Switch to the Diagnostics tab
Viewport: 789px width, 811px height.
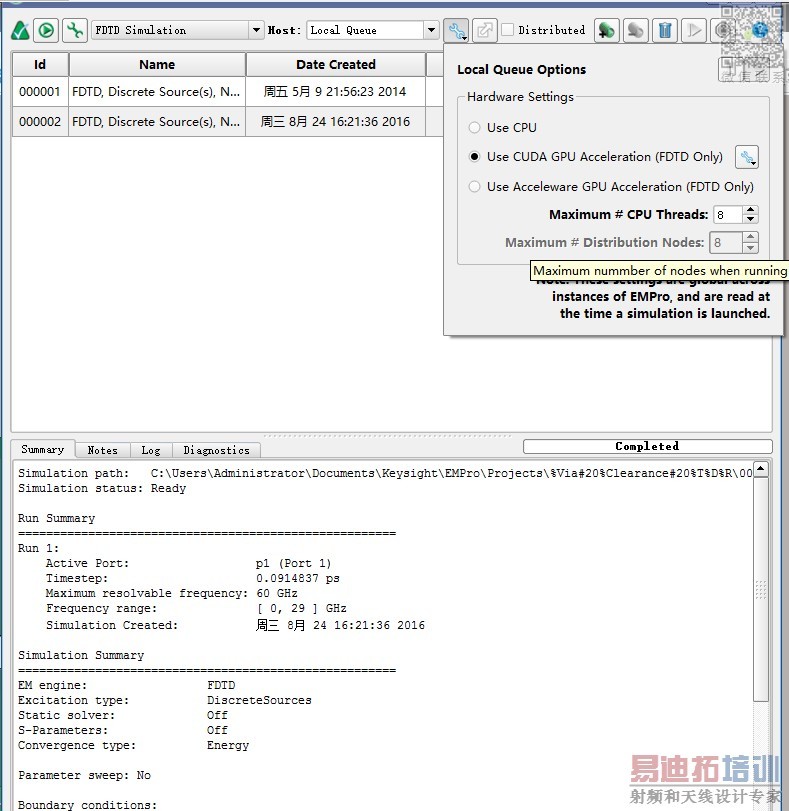216,450
